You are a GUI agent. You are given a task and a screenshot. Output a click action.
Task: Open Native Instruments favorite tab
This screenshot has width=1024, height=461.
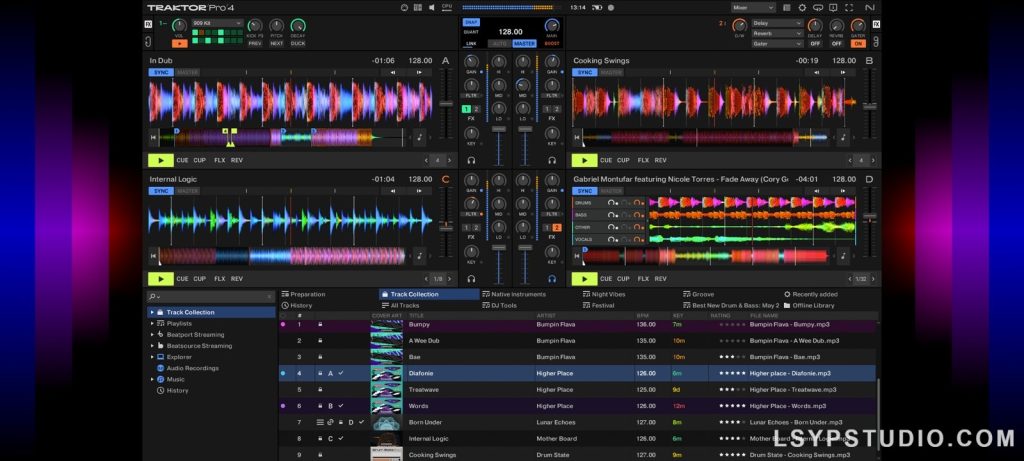coord(514,294)
